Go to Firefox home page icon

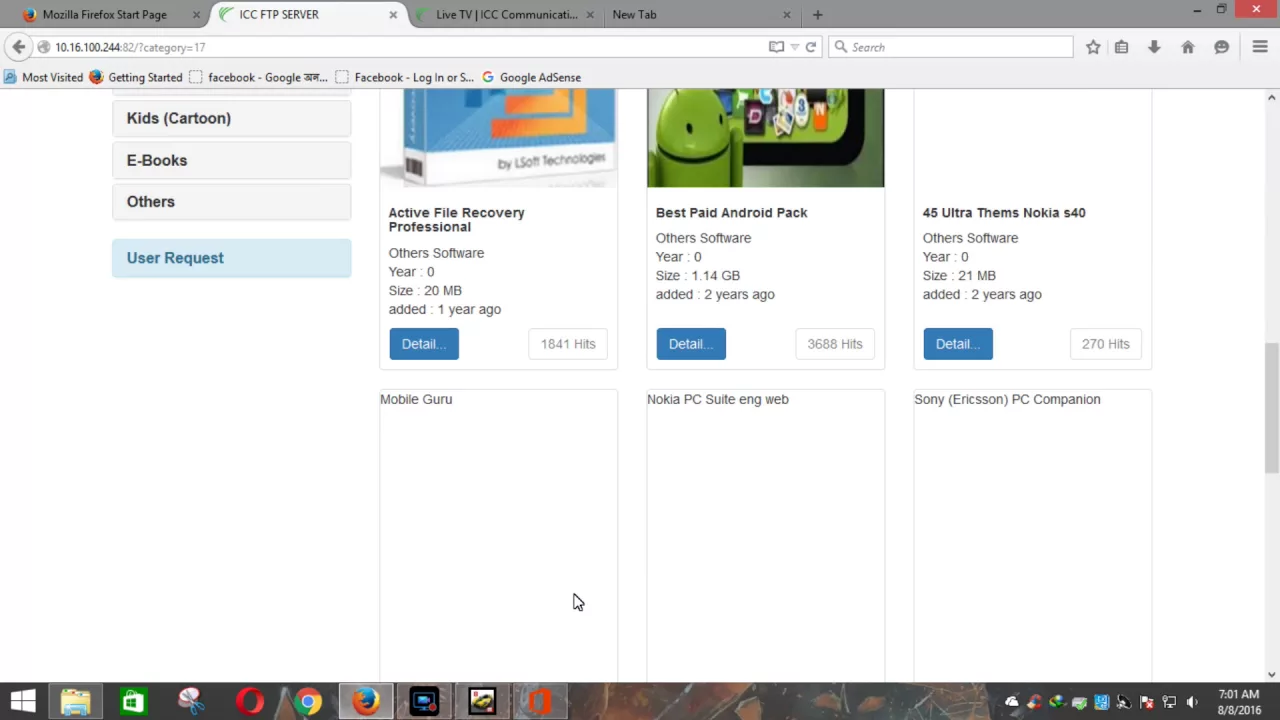[1188, 47]
